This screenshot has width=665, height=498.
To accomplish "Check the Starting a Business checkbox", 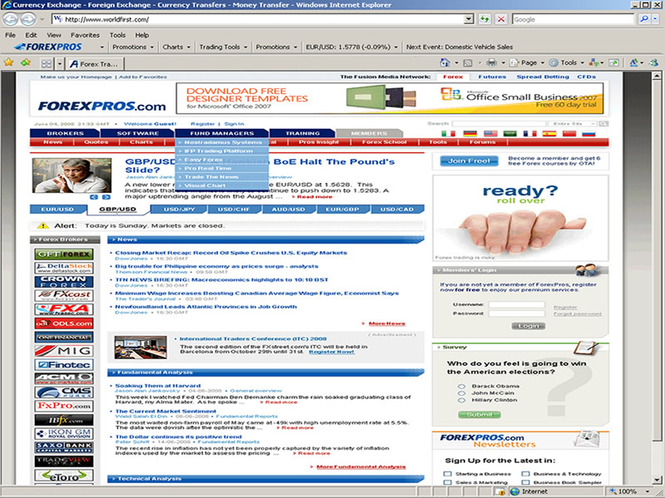I will 447,474.
